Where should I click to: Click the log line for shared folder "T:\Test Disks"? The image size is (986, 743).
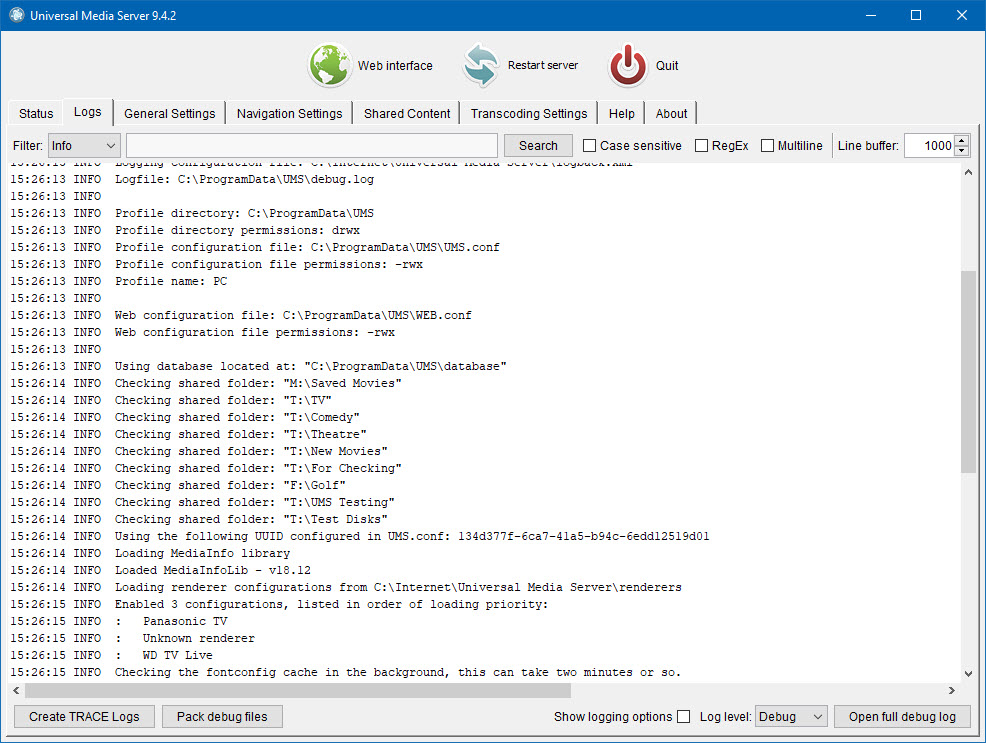[199, 519]
